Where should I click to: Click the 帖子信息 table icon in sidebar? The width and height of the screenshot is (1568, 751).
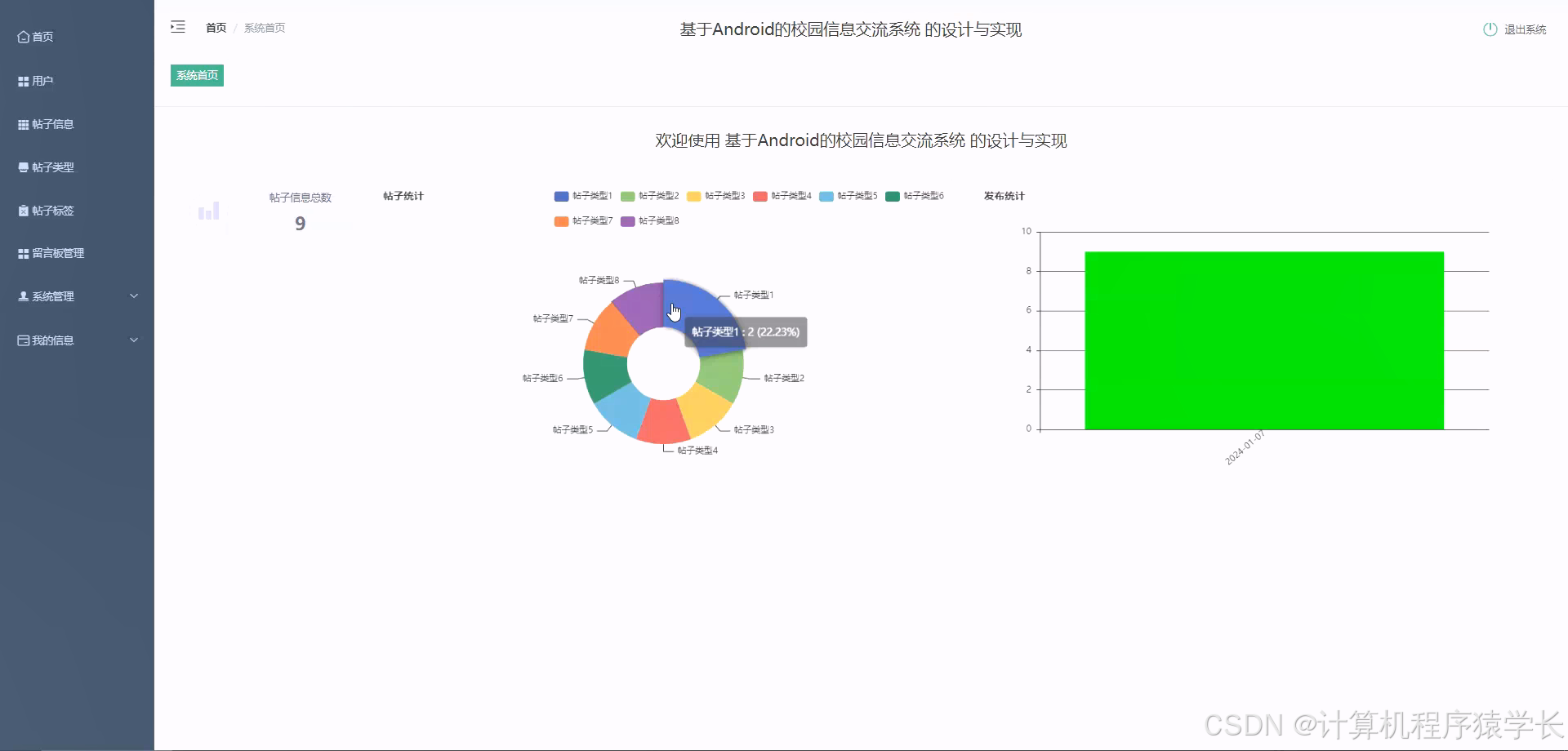click(x=24, y=124)
